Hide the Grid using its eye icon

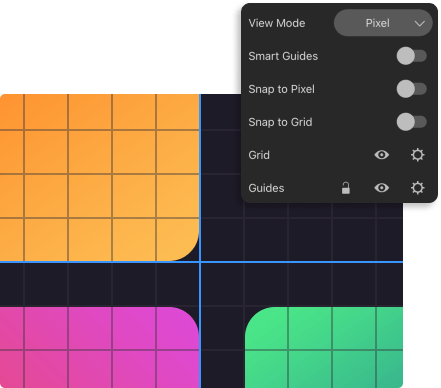[x=382, y=155]
